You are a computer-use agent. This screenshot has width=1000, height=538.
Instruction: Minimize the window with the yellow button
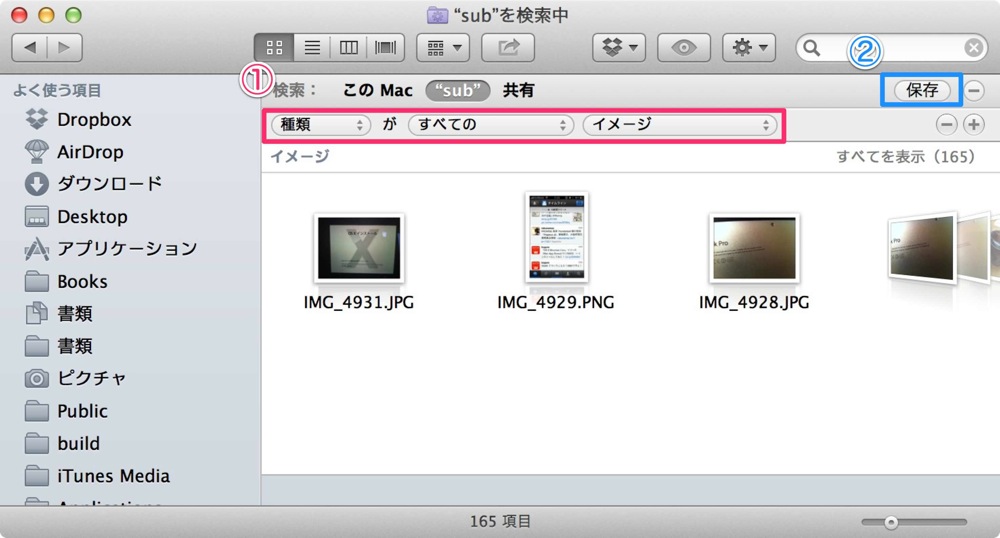pos(47,15)
